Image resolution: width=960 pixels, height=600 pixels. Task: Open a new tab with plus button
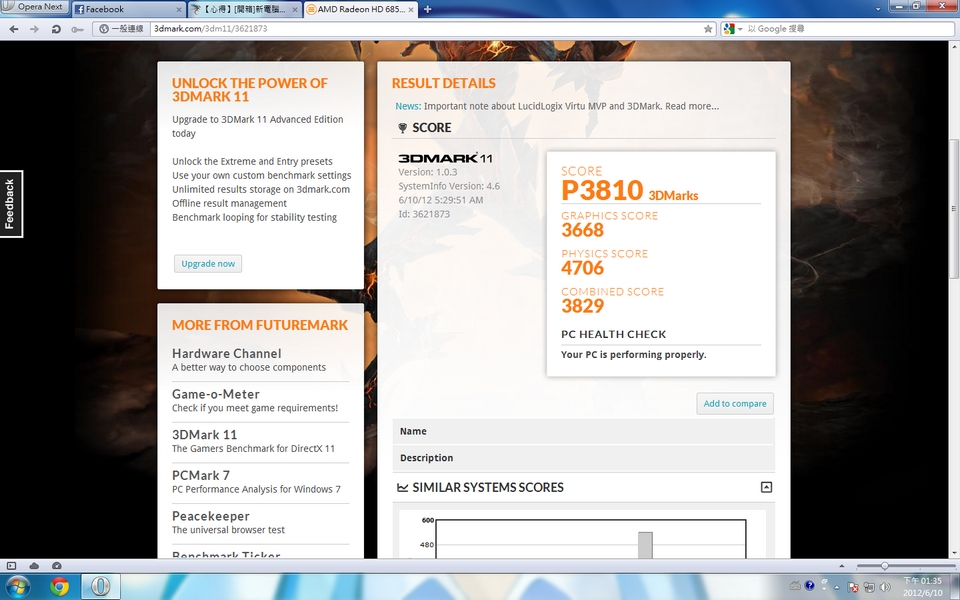[x=427, y=9]
